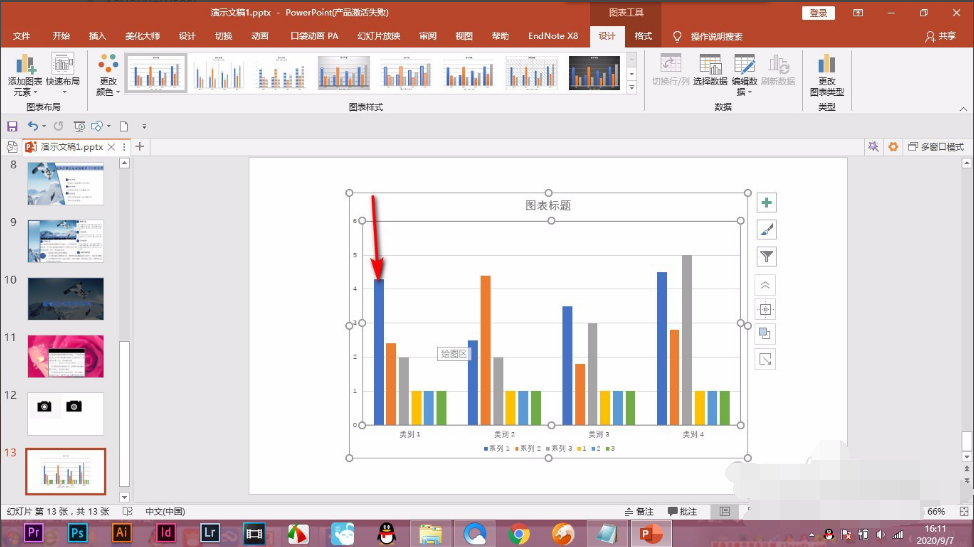The width and height of the screenshot is (974, 547).
Task: Open Illustrator from taskbar
Action: (x=122, y=533)
